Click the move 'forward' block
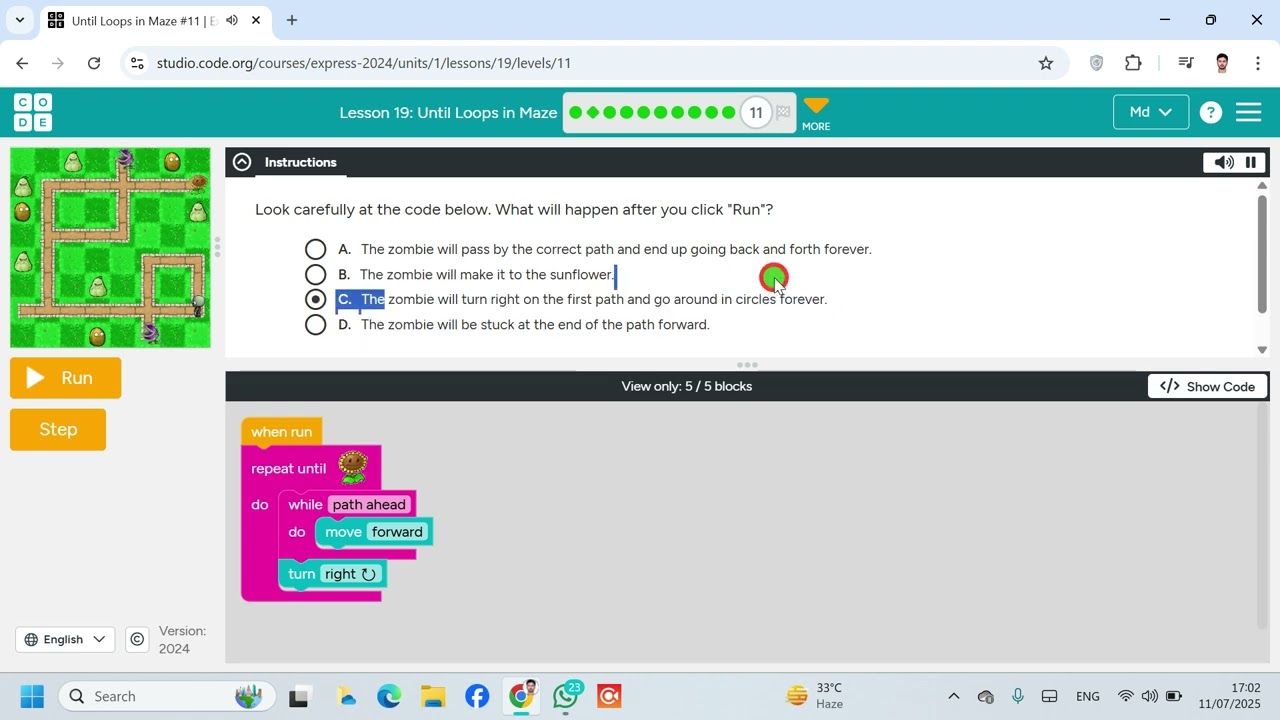 [397, 532]
